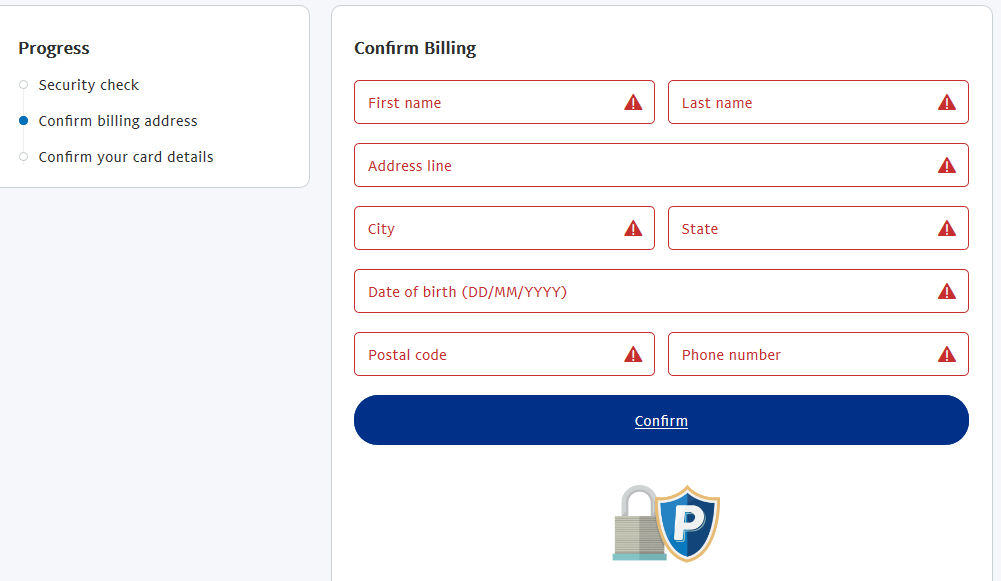Click the warning icon in Address line field
The image size is (1001, 581).
tap(946, 165)
